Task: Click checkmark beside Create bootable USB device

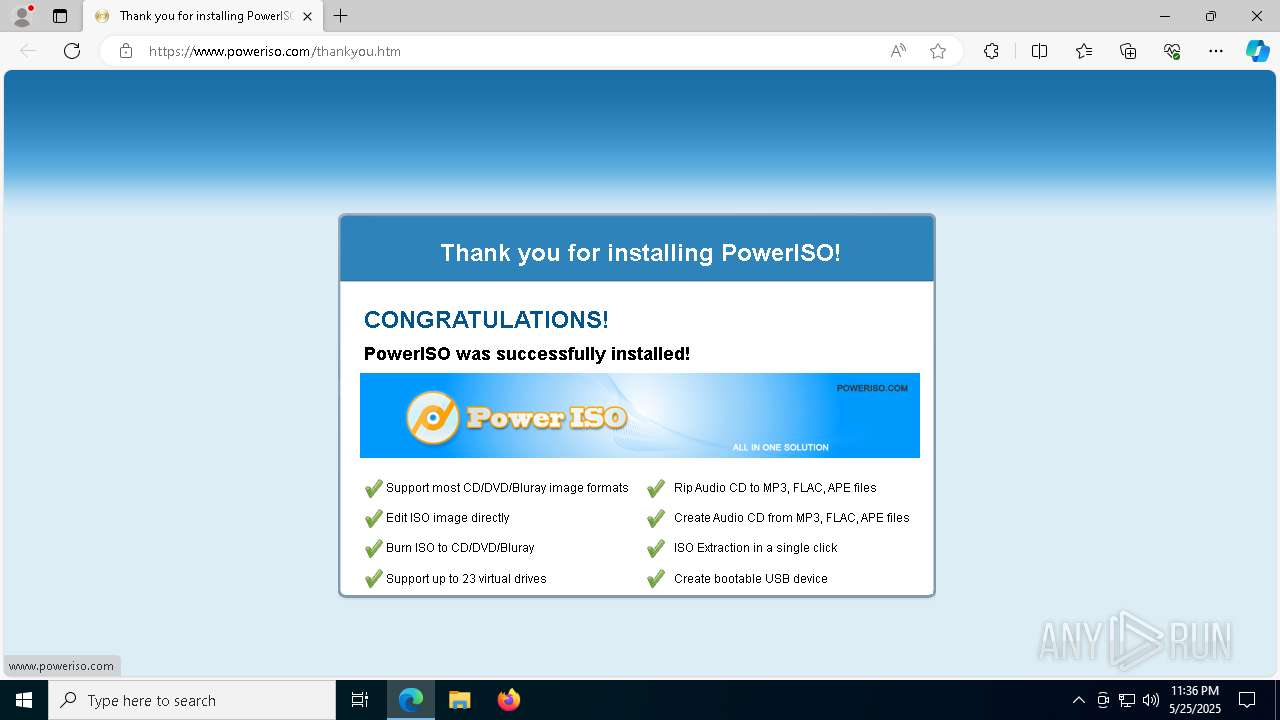Action: tap(656, 578)
